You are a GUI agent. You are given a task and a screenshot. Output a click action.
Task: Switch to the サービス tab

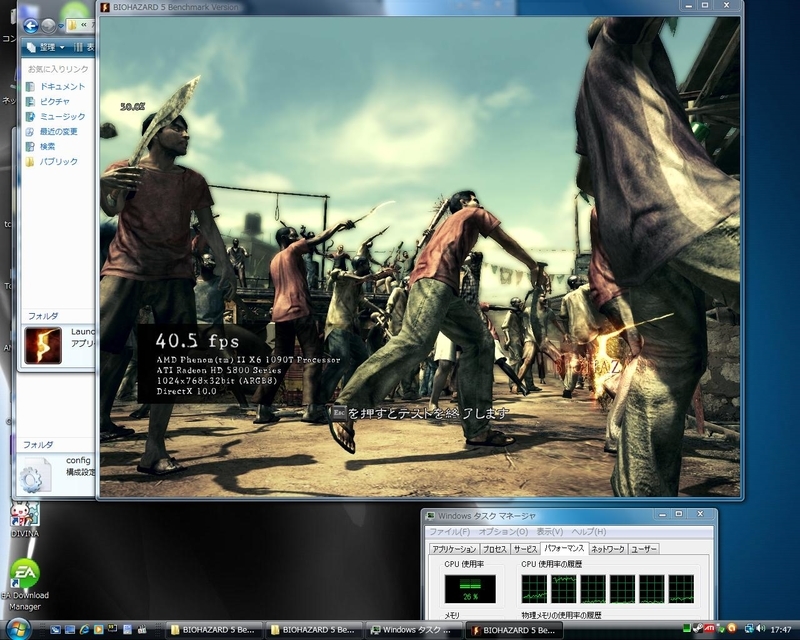tap(525, 549)
